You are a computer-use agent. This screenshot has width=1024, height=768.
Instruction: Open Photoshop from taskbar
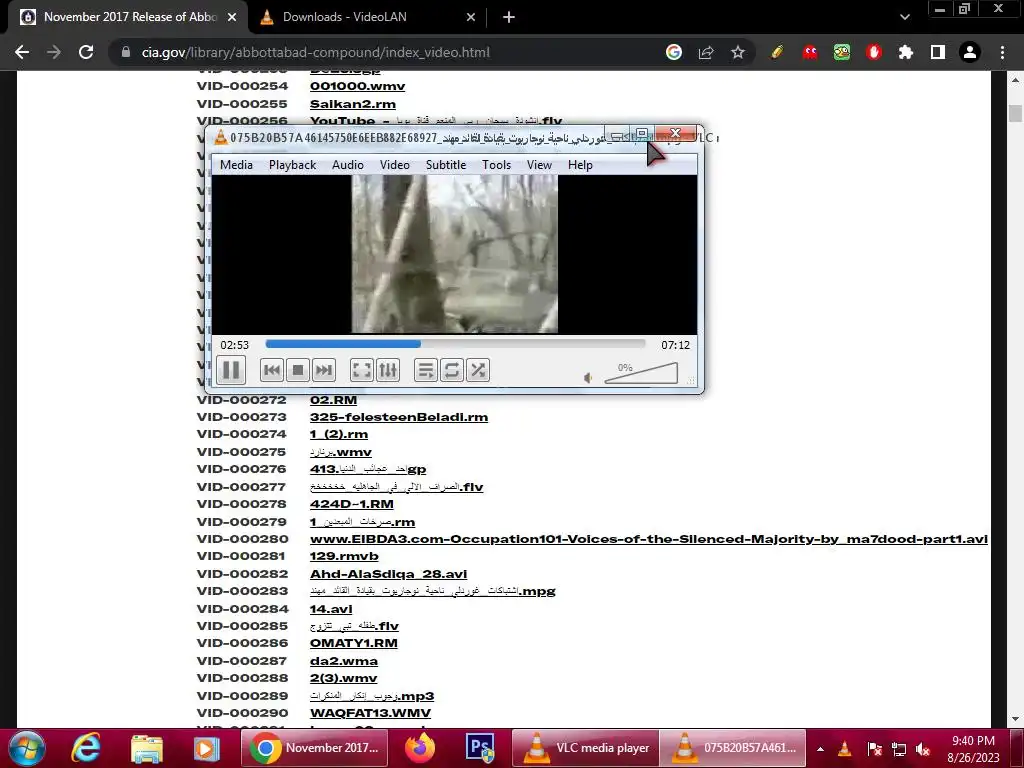480,748
